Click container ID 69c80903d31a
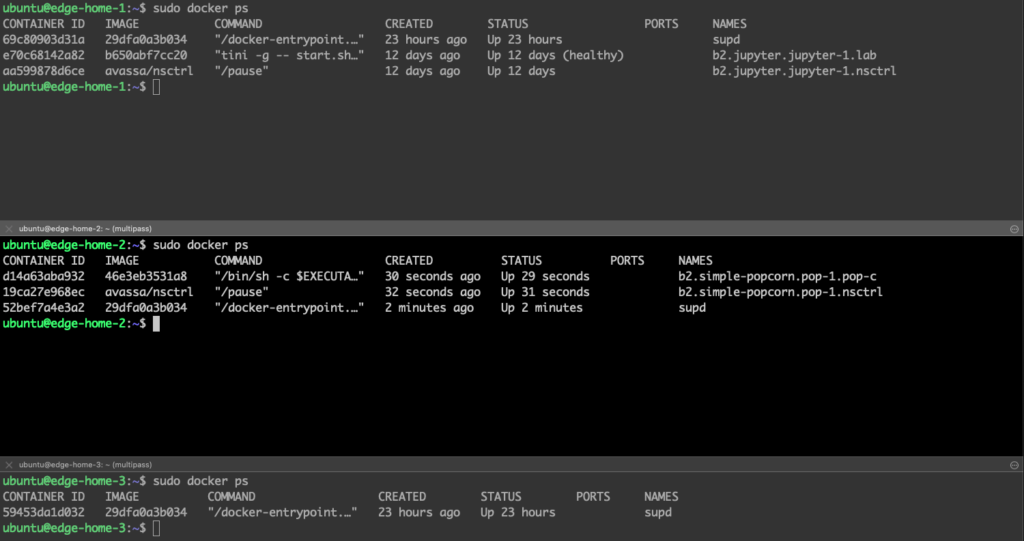Viewport: 1024px width, 541px height. point(43,40)
